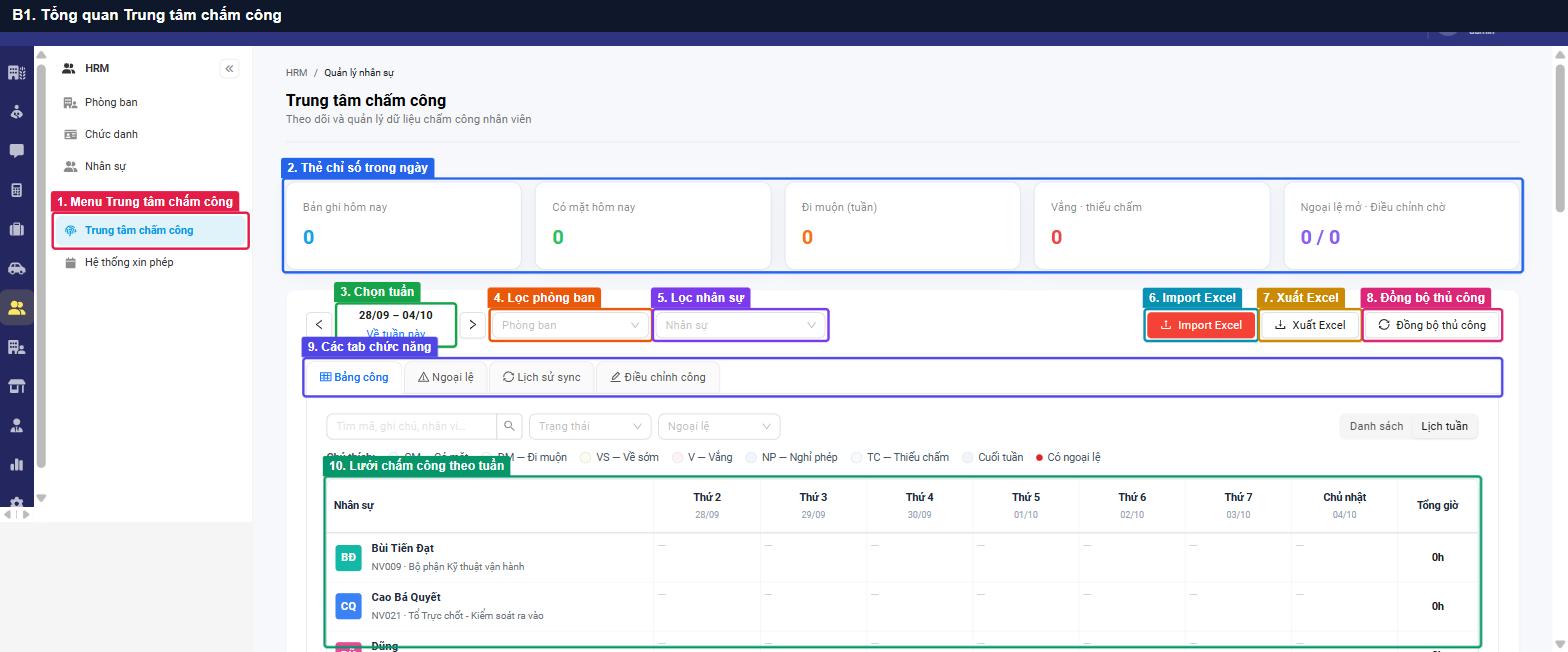Click employee name Cao Bá Quyết
Viewport: 1568px width, 652px height.
[406, 597]
